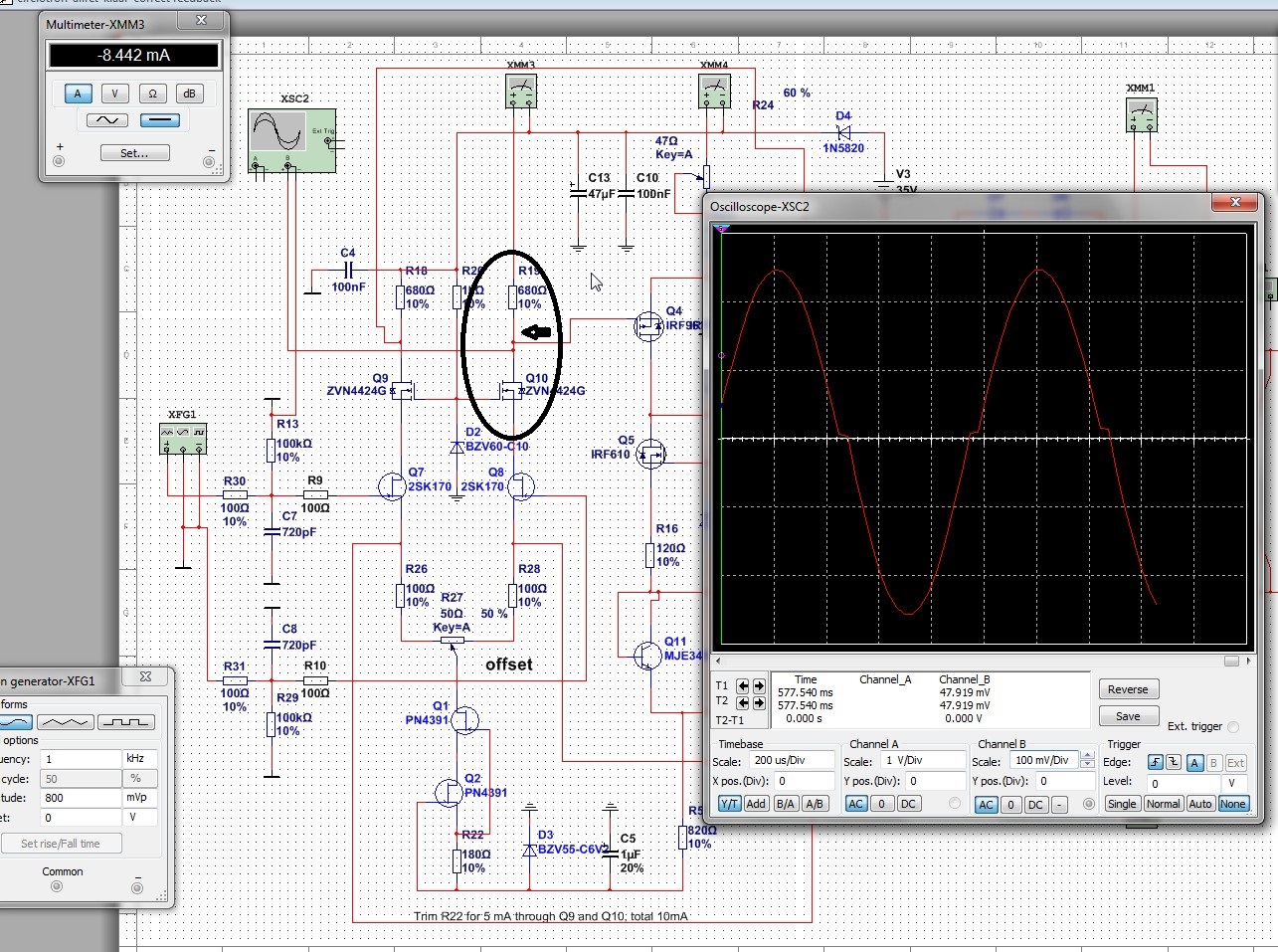
Task: Increase Channel B scale with up spinner
Action: [1087, 756]
